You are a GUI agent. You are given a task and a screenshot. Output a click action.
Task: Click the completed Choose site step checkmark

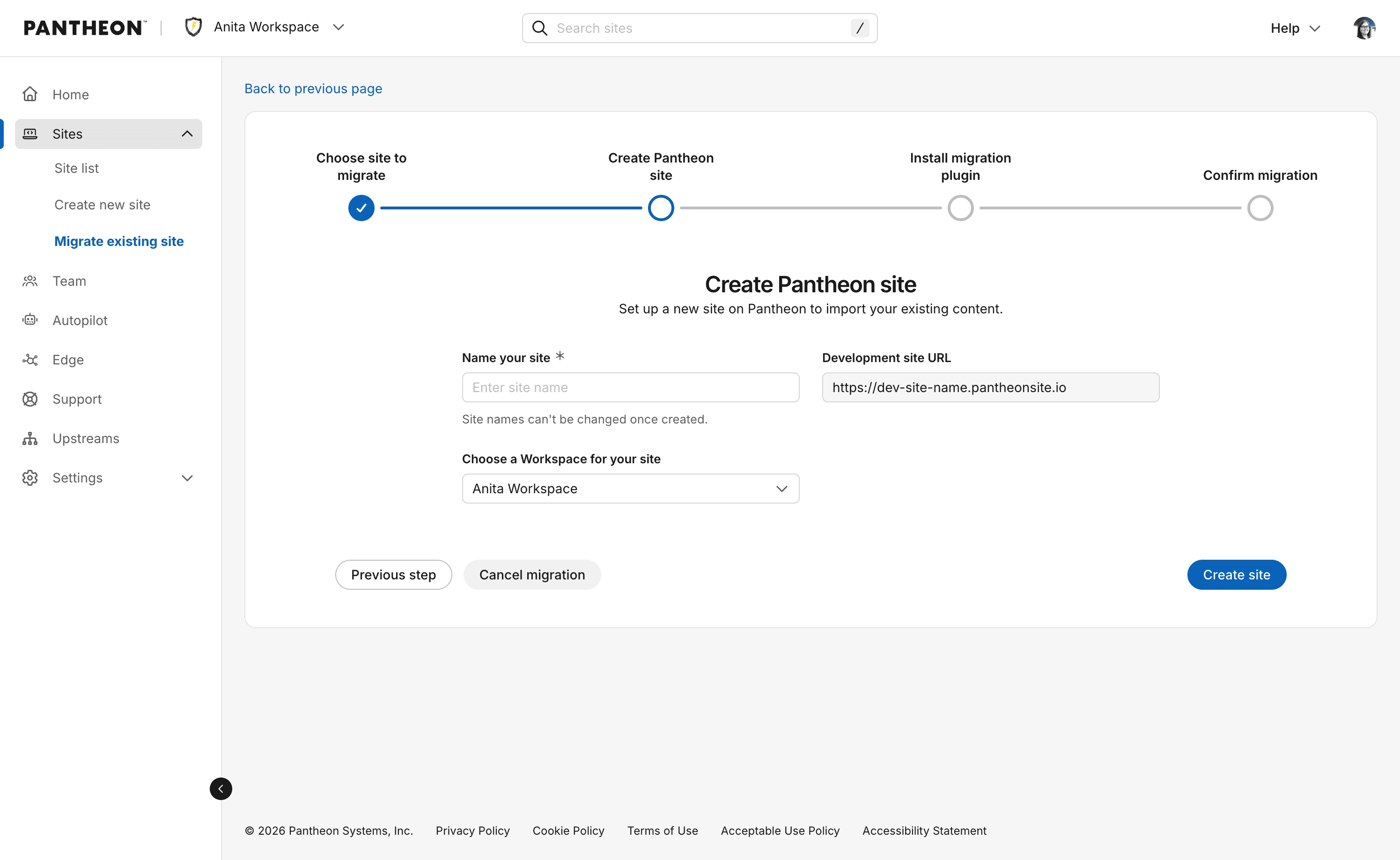(x=361, y=208)
